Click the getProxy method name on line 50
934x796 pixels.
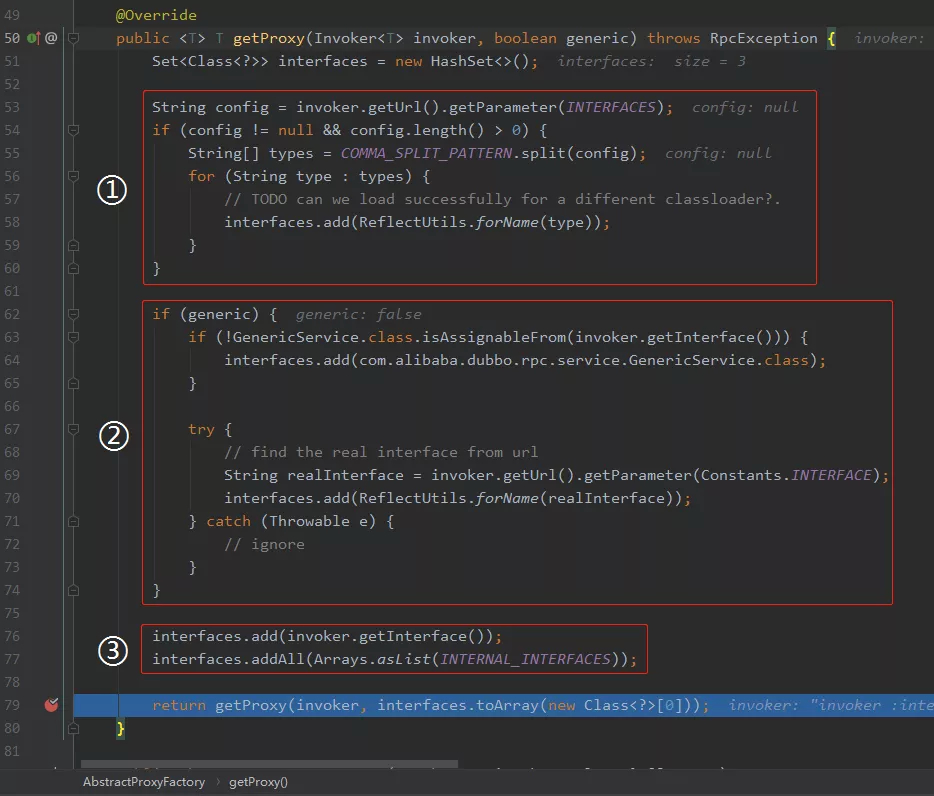pyautogui.click(x=269, y=38)
